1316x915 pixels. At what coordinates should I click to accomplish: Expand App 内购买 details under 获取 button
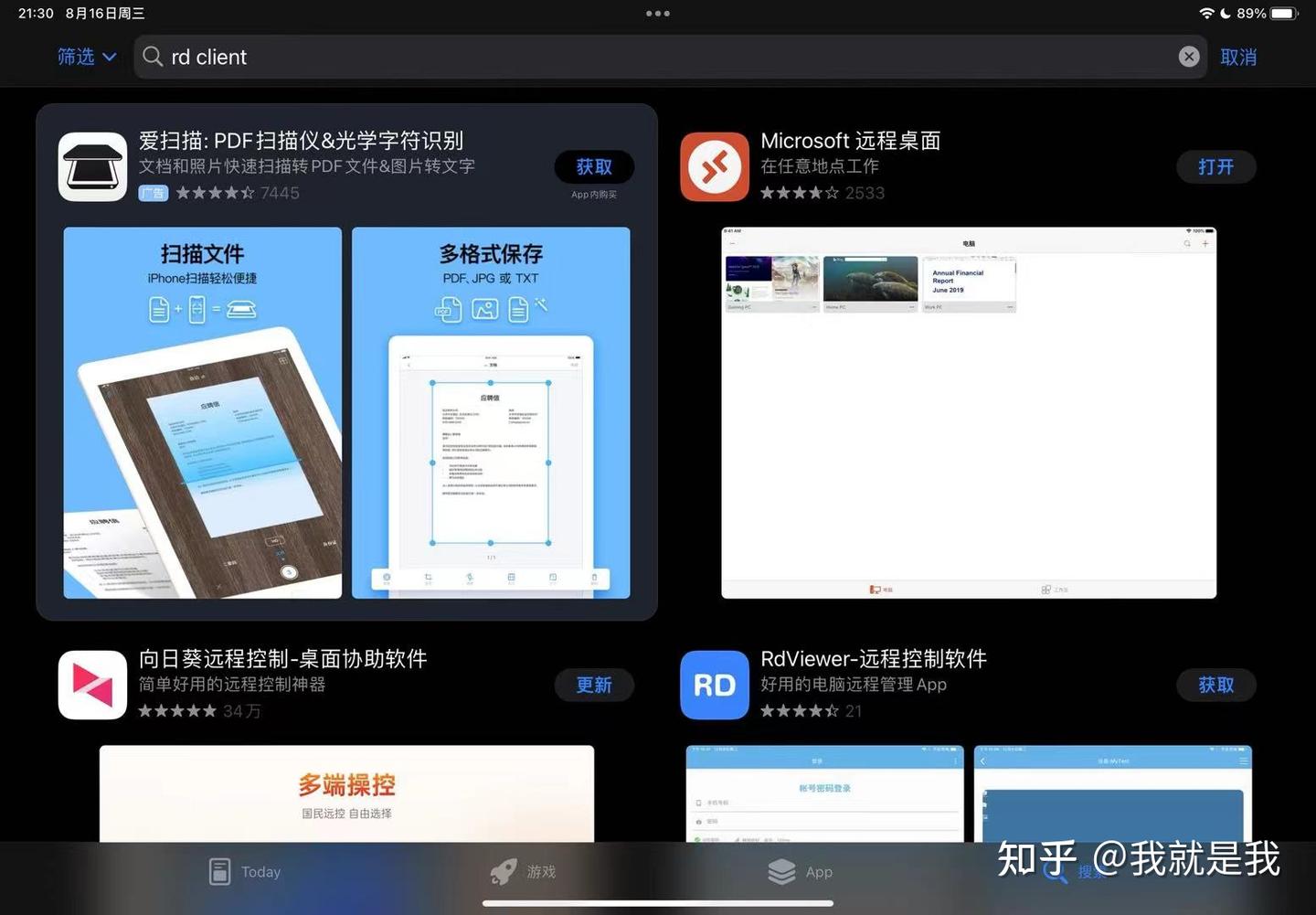[x=594, y=195]
